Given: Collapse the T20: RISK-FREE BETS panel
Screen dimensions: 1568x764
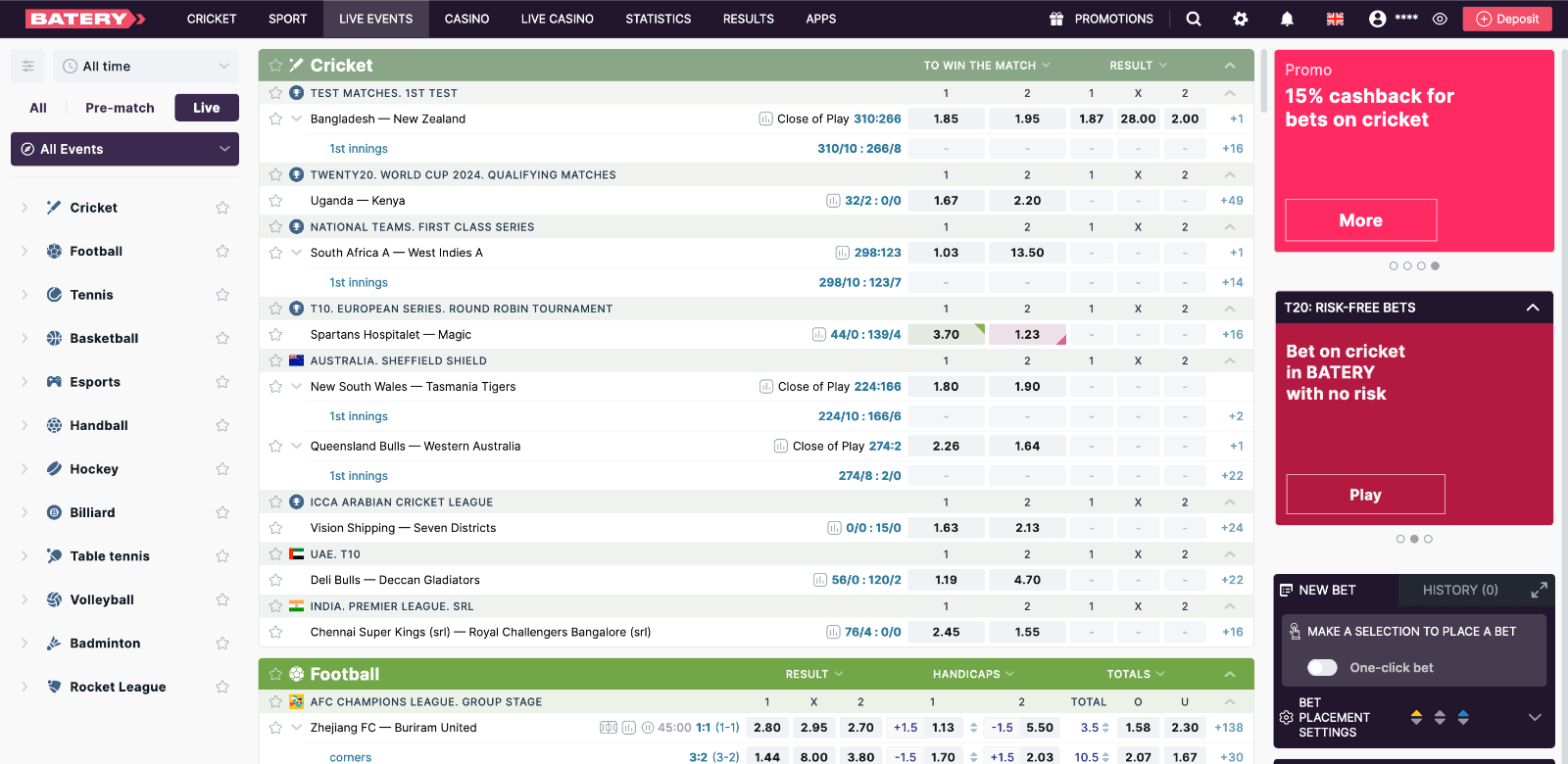Looking at the screenshot, I should point(1533,308).
